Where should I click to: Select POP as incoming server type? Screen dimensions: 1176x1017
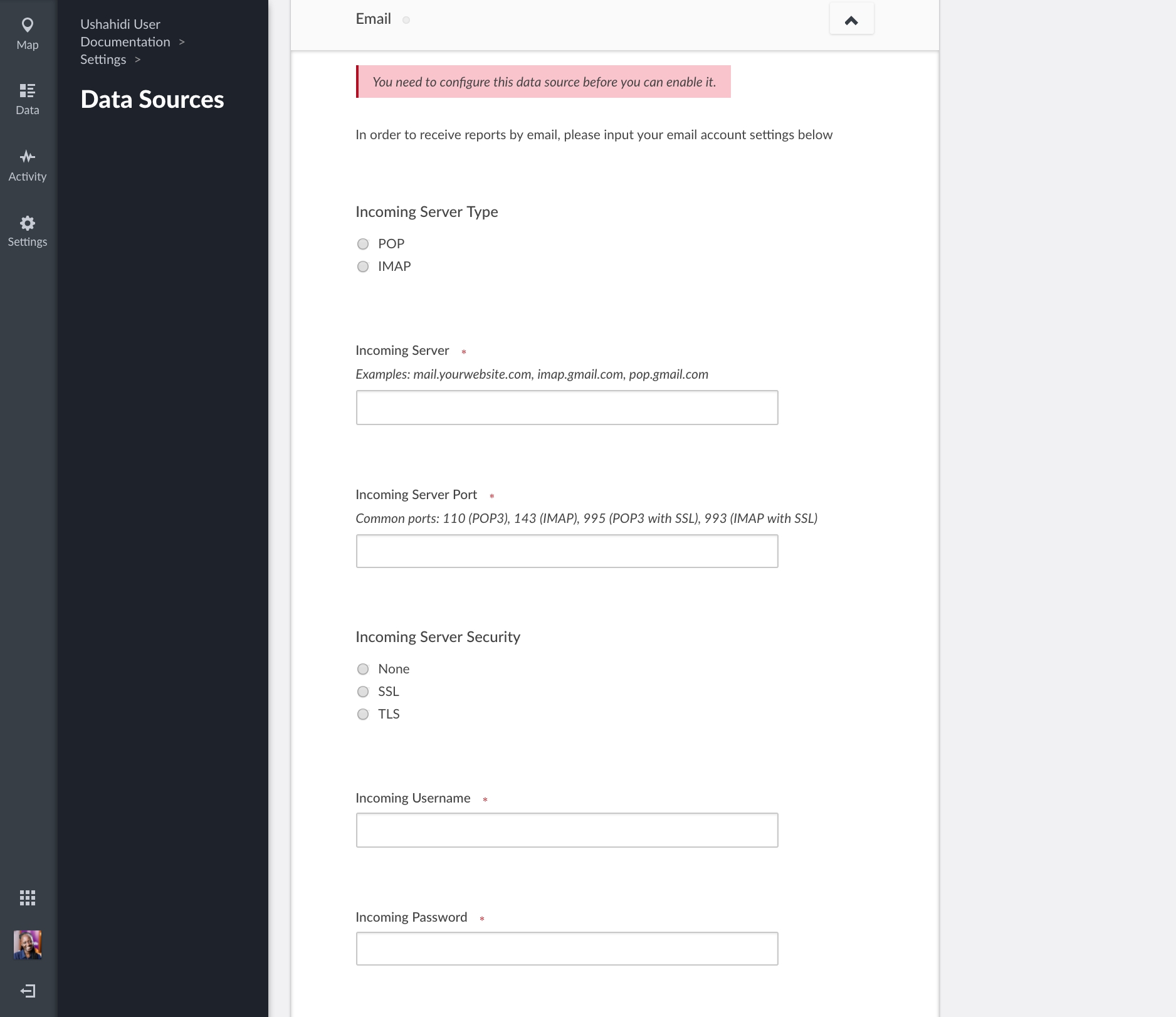click(x=363, y=244)
